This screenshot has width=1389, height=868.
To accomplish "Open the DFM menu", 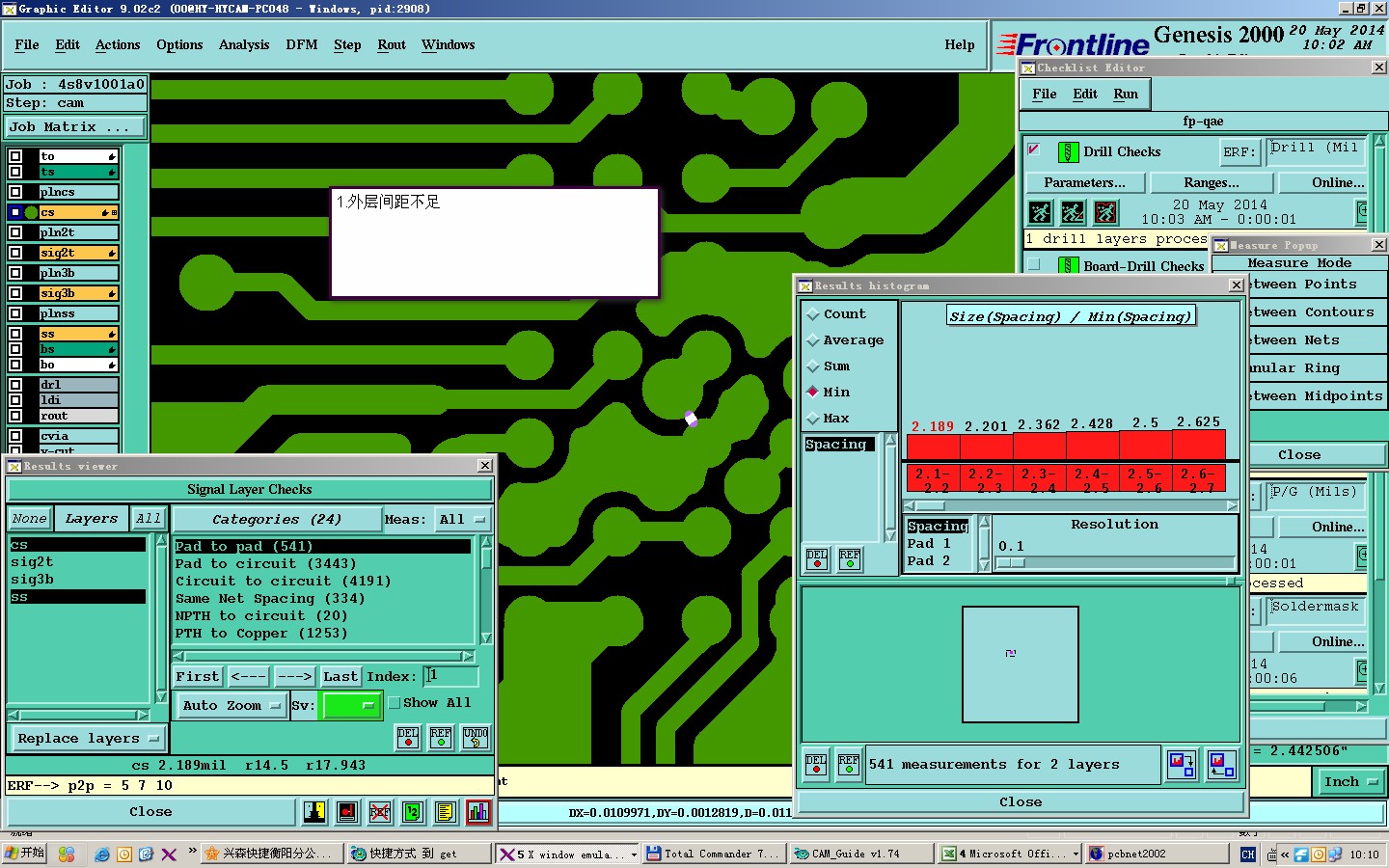I will [x=302, y=45].
